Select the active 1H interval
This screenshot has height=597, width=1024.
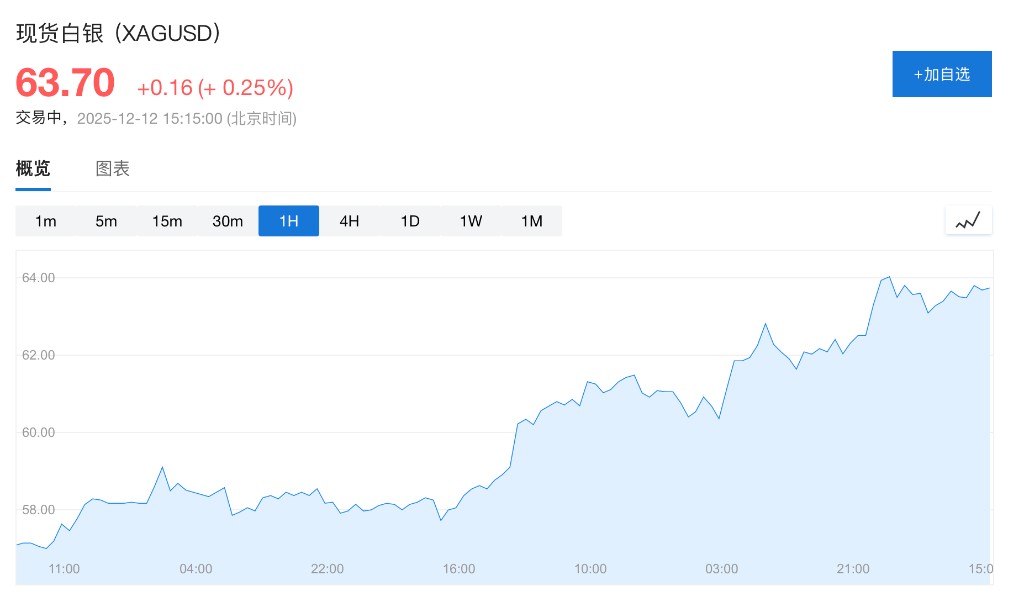(x=289, y=221)
